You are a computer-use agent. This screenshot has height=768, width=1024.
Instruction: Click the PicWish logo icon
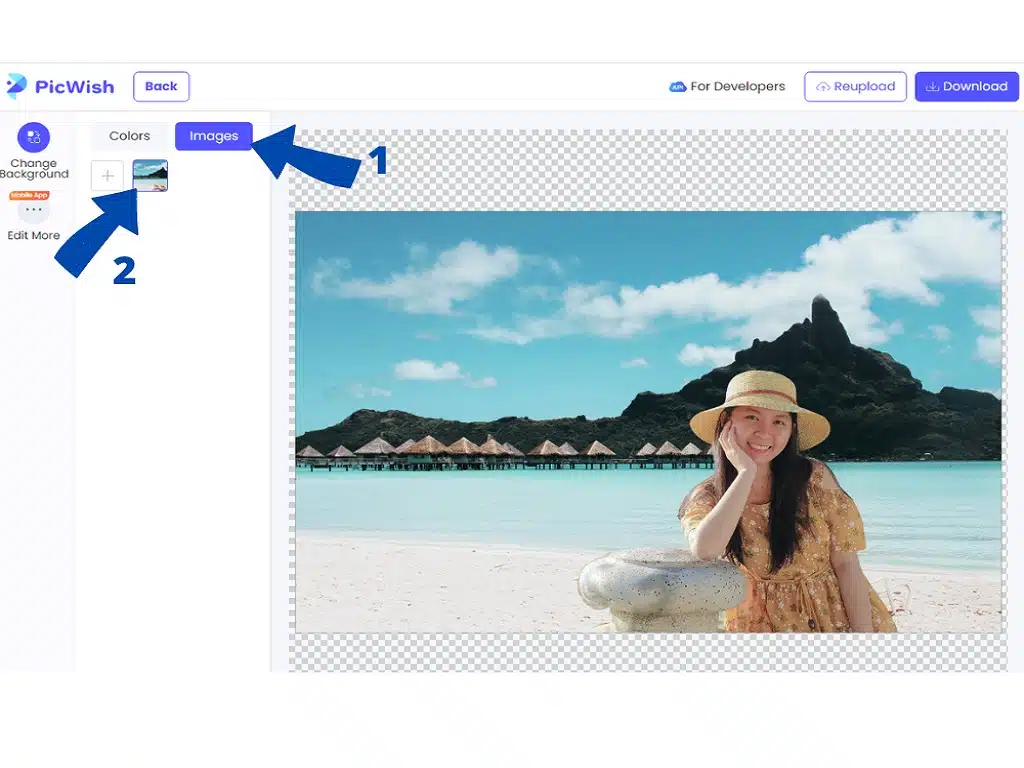[x=16, y=86]
